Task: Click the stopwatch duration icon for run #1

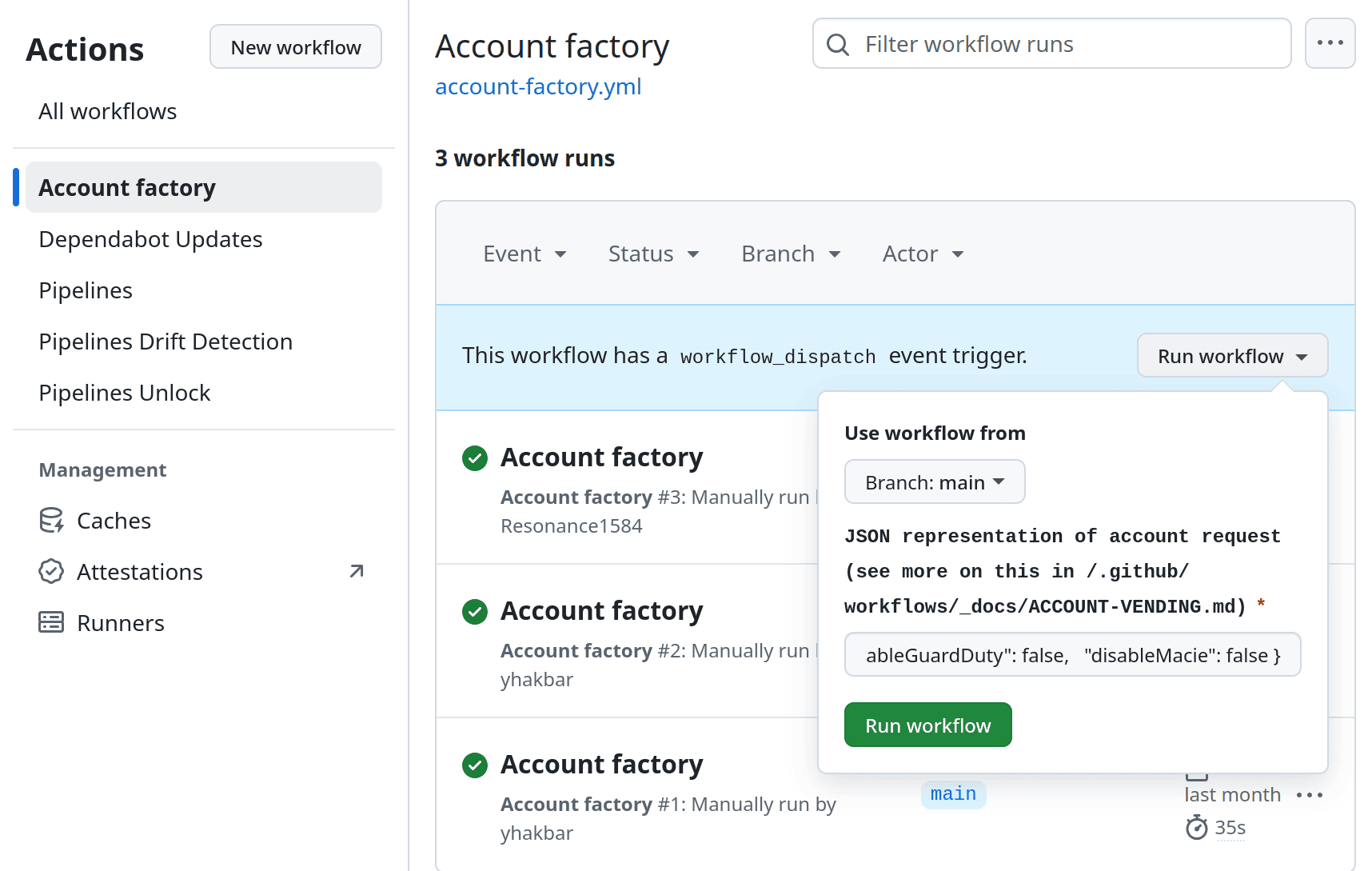Action: pos(1197,828)
